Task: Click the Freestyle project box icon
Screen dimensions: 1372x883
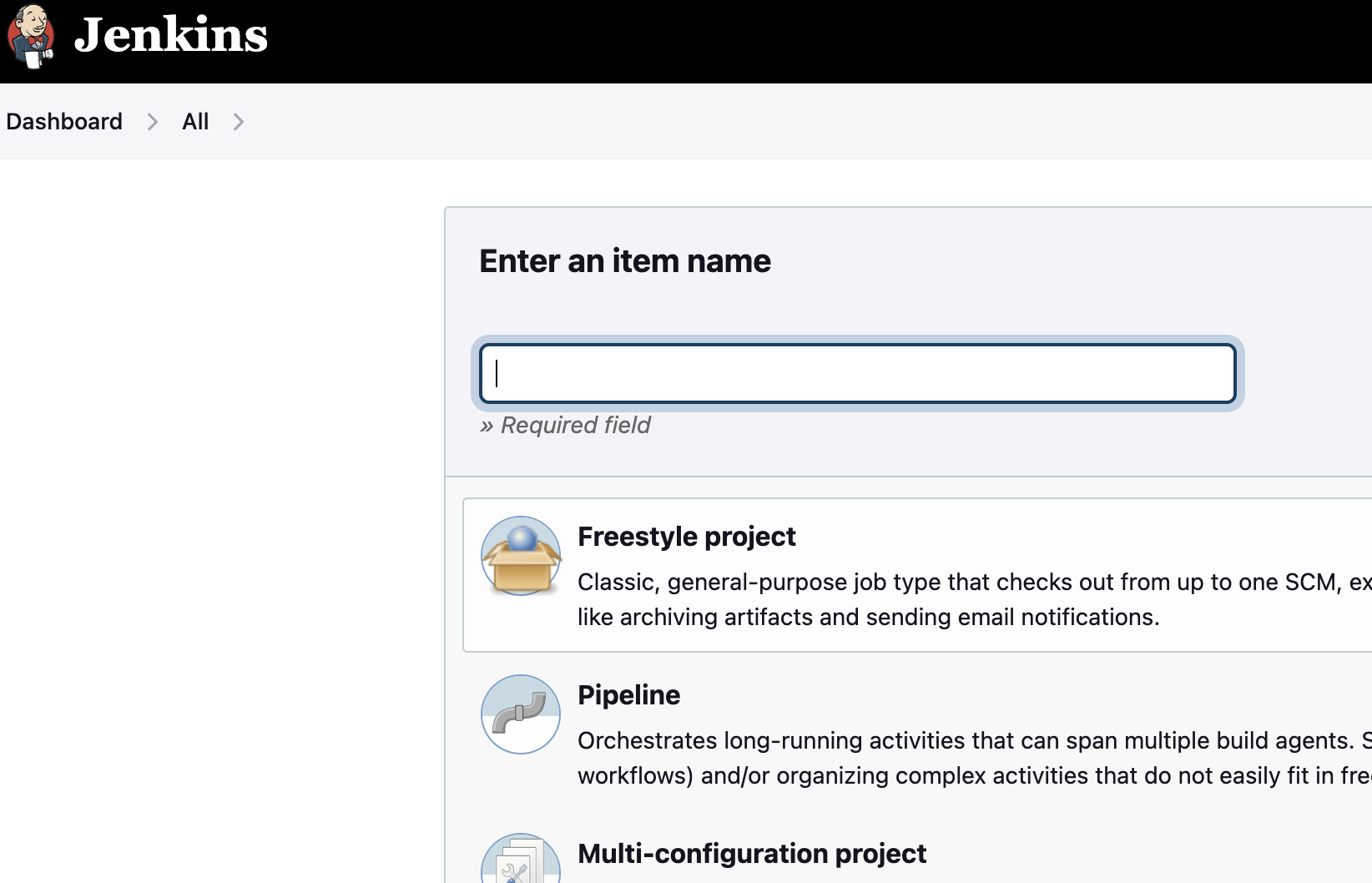Action: (521, 556)
